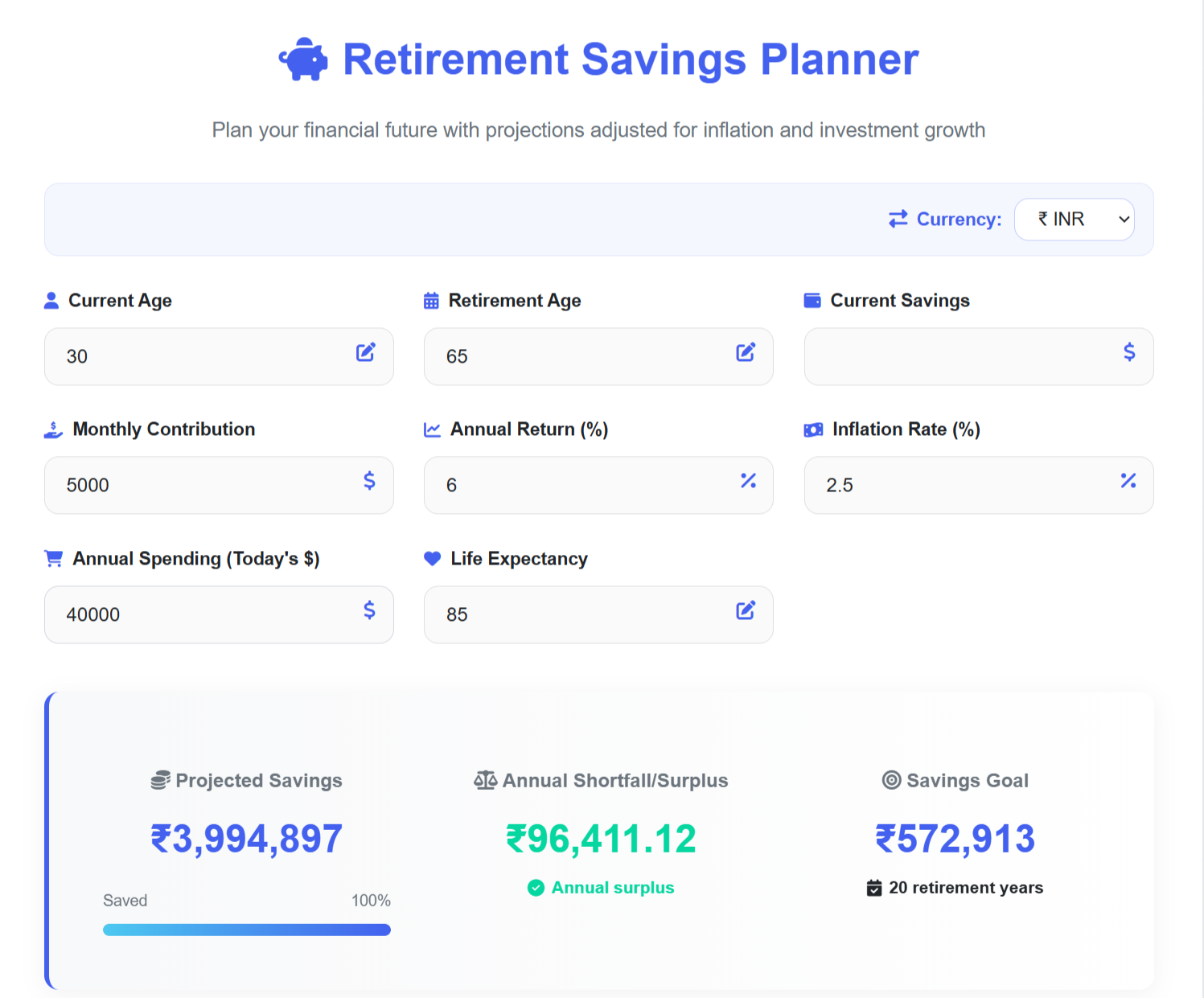
Task: Click the edit pencil icon in Current Age field
Action: 366,351
